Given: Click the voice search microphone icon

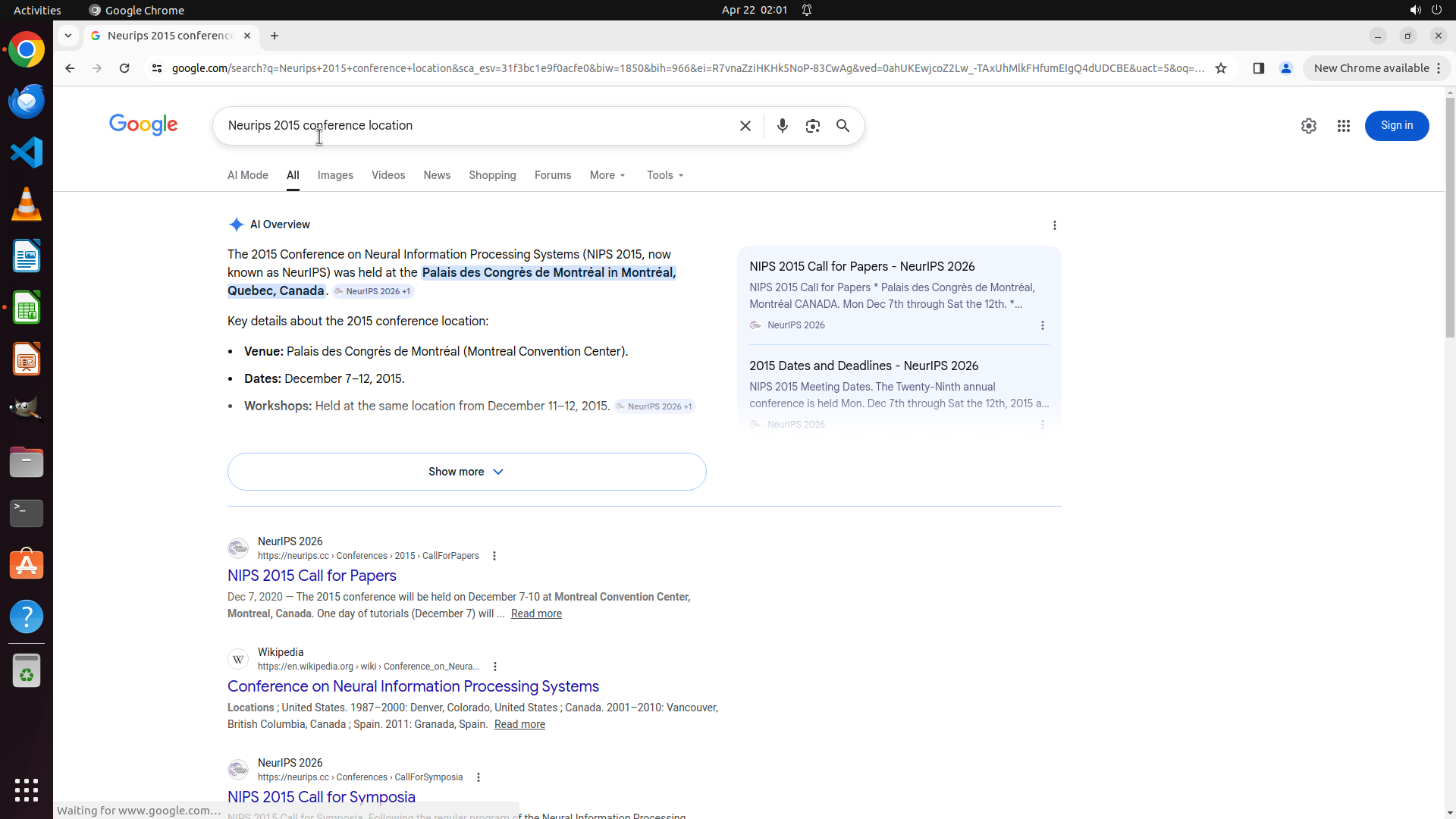Looking at the screenshot, I should (782, 126).
